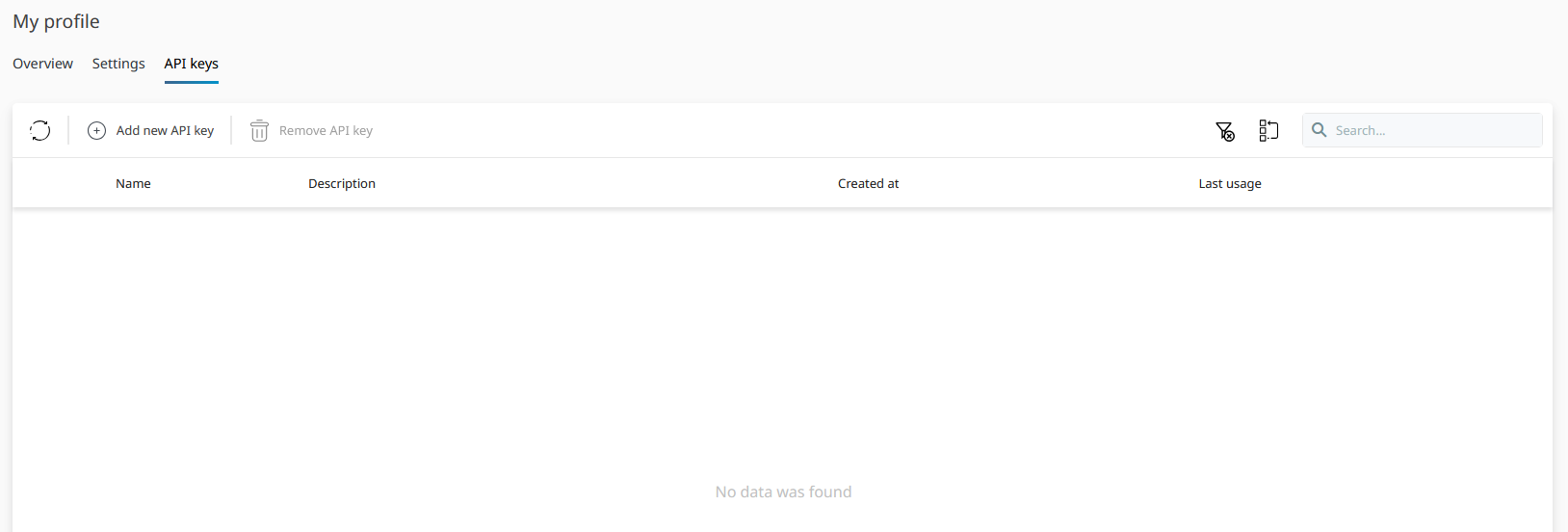Sort by the Name column header
Image resolution: width=1568 pixels, height=532 pixels.
tap(133, 183)
